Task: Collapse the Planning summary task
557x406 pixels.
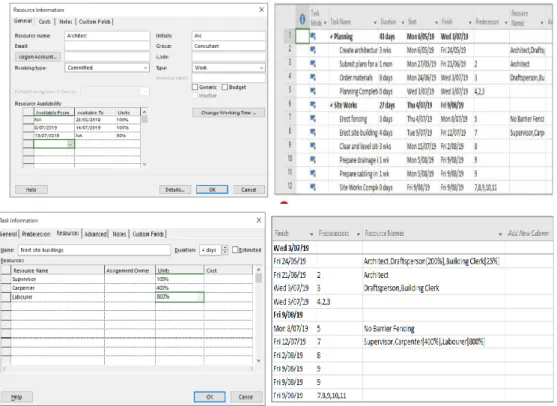Action: [331, 37]
